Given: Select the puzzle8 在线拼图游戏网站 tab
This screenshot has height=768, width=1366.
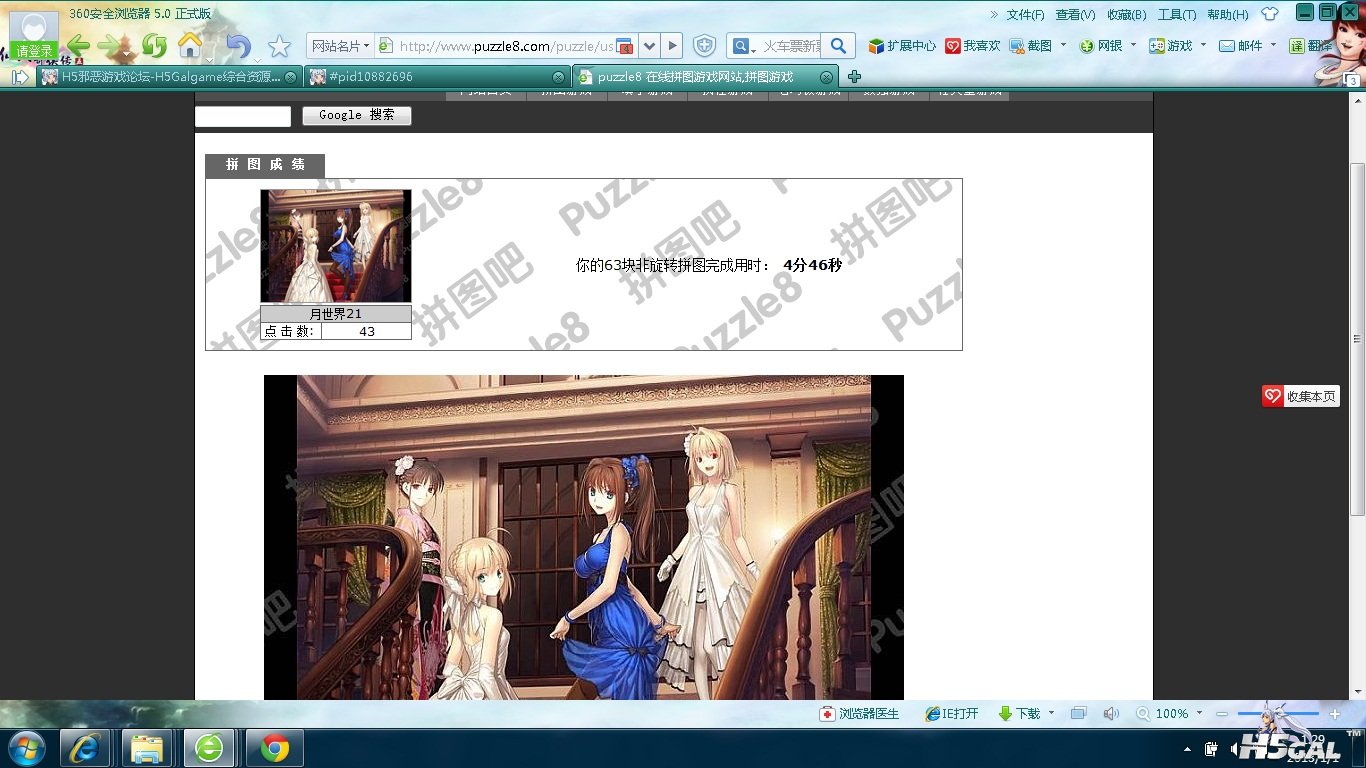Looking at the screenshot, I should (706, 77).
